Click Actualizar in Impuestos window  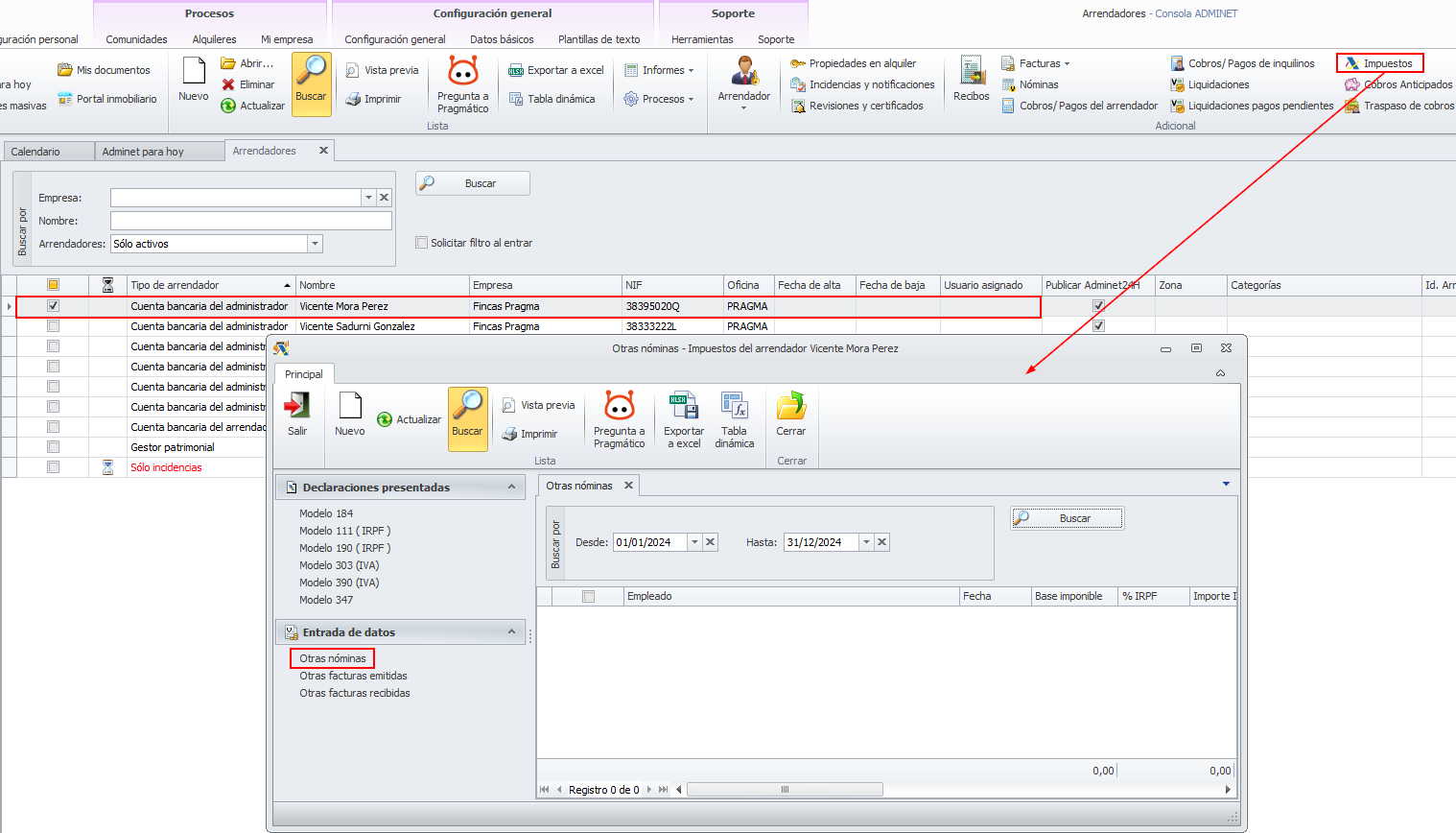(x=410, y=419)
